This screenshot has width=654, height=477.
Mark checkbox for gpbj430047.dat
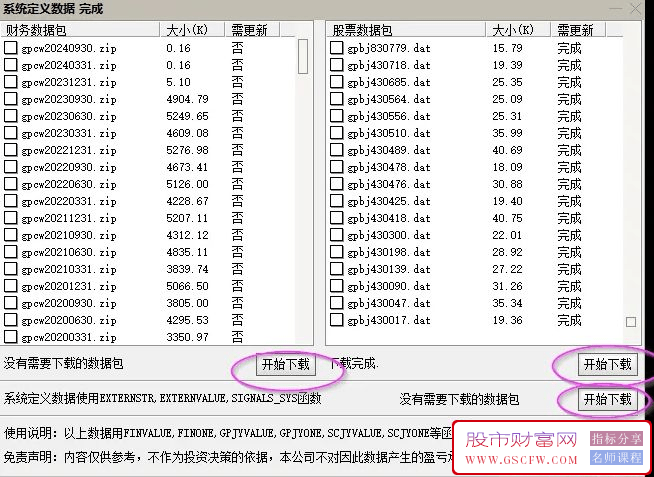tap(337, 303)
